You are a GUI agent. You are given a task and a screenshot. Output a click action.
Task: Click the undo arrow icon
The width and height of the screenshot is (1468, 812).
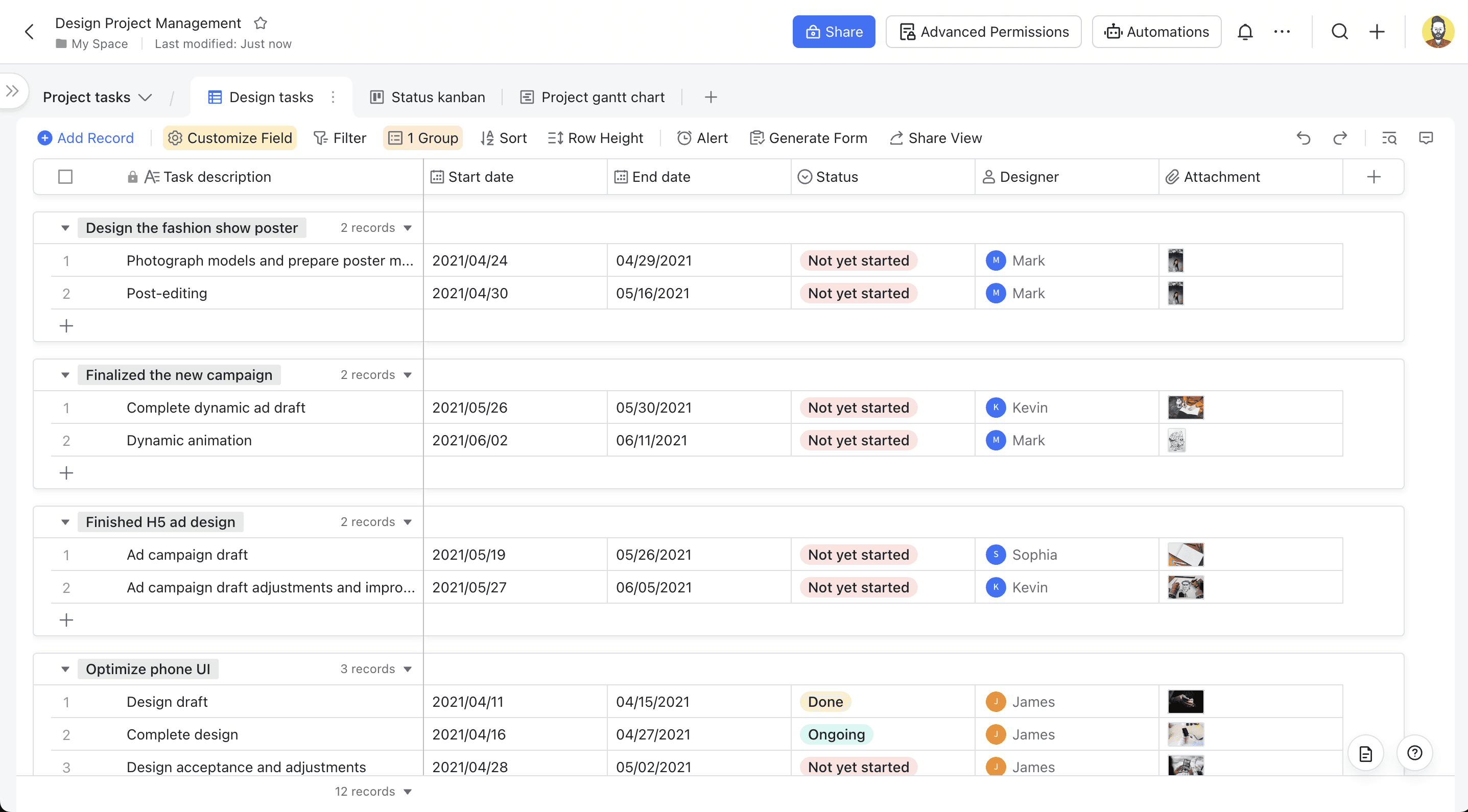pyautogui.click(x=1304, y=138)
